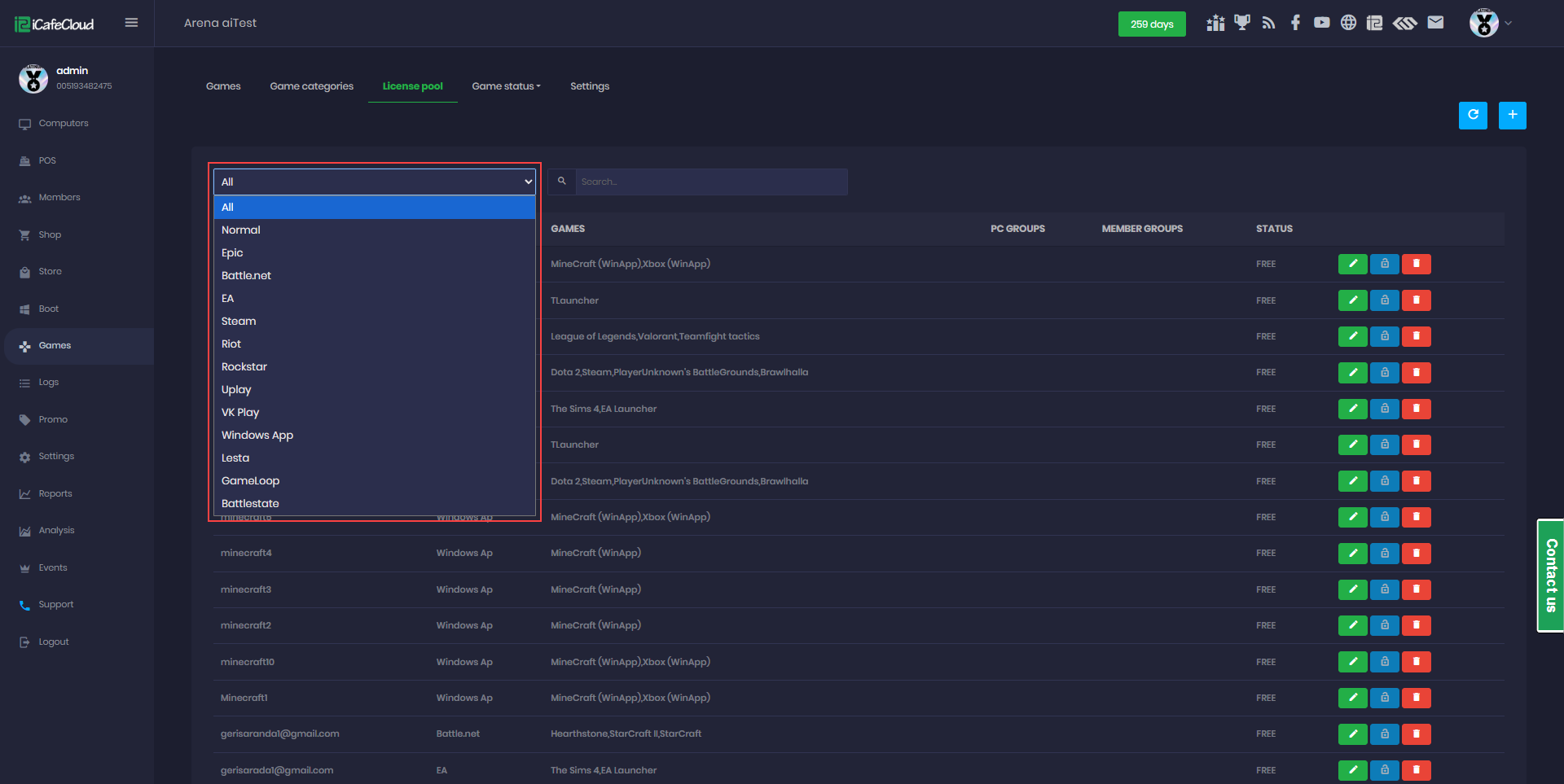Expand the Game status tab menu
This screenshot has width=1564, height=784.
[x=506, y=86]
